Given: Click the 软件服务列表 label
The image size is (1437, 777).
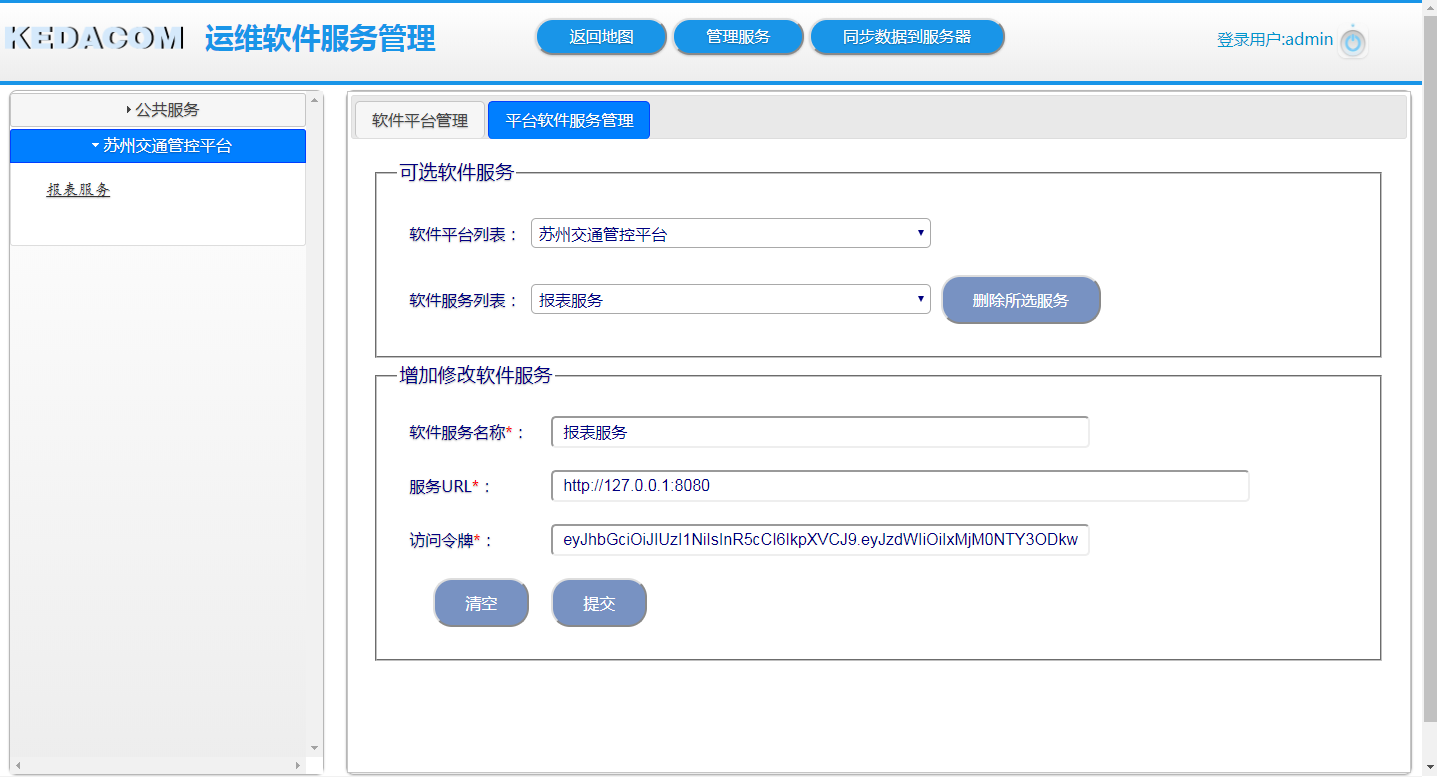Looking at the screenshot, I should point(464,300).
